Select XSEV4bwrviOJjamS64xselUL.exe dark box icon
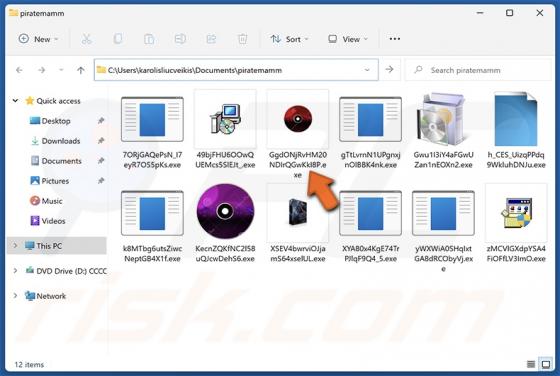The width and height of the screenshot is (560, 376). coord(298,212)
